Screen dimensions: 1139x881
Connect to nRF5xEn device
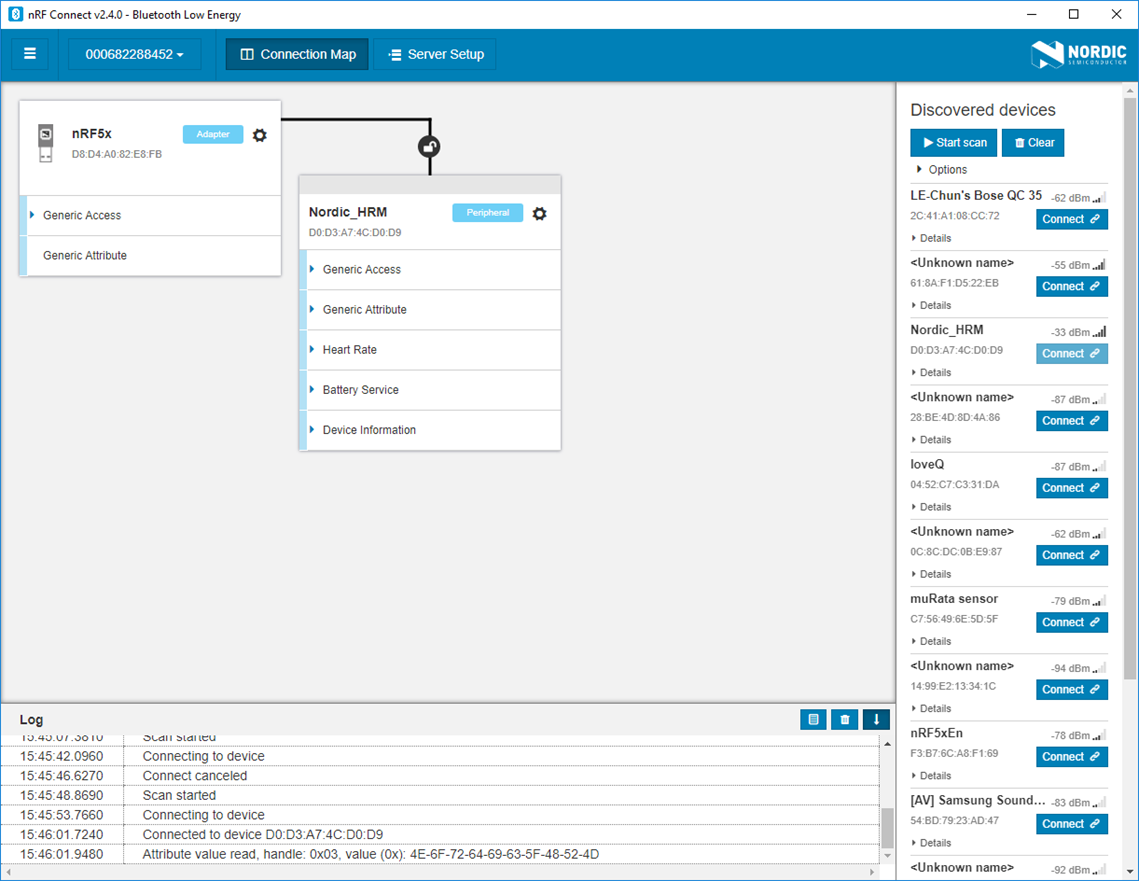[x=1071, y=757]
